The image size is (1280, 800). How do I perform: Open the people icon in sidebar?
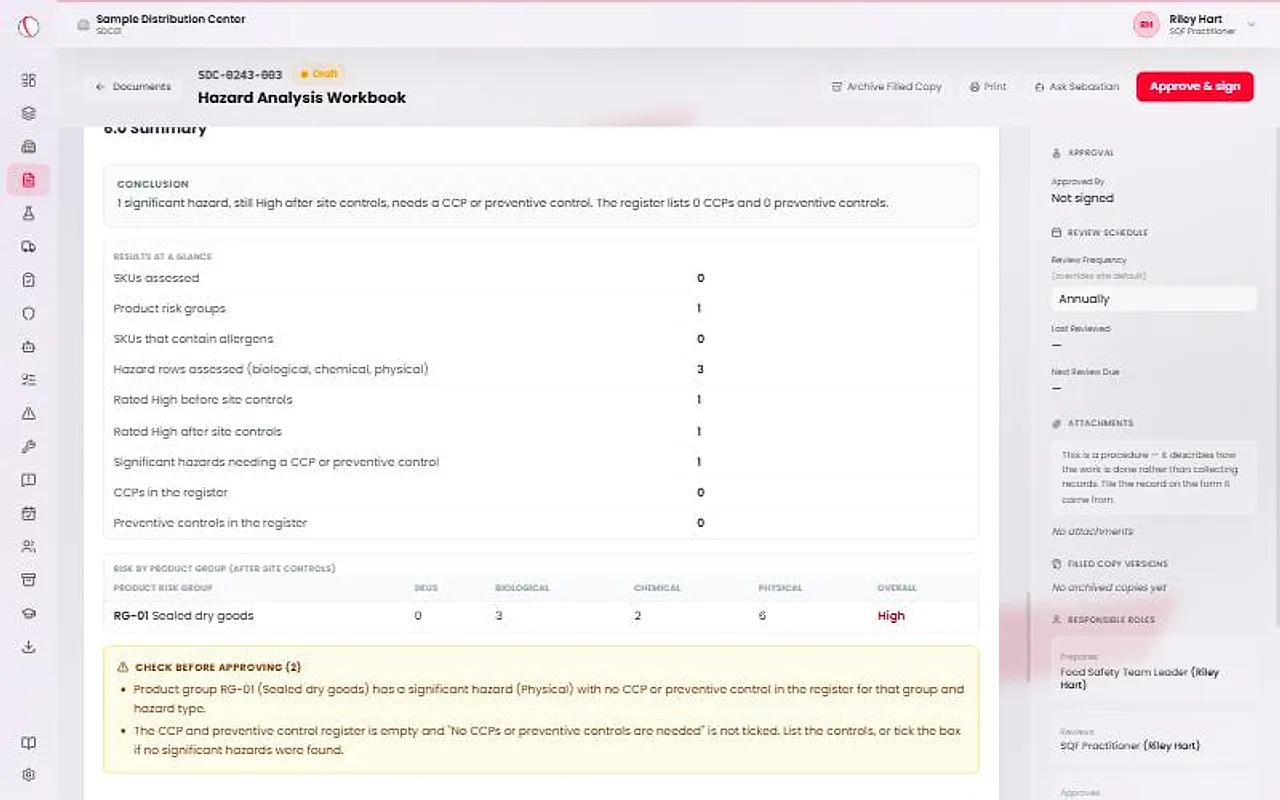[x=29, y=547]
